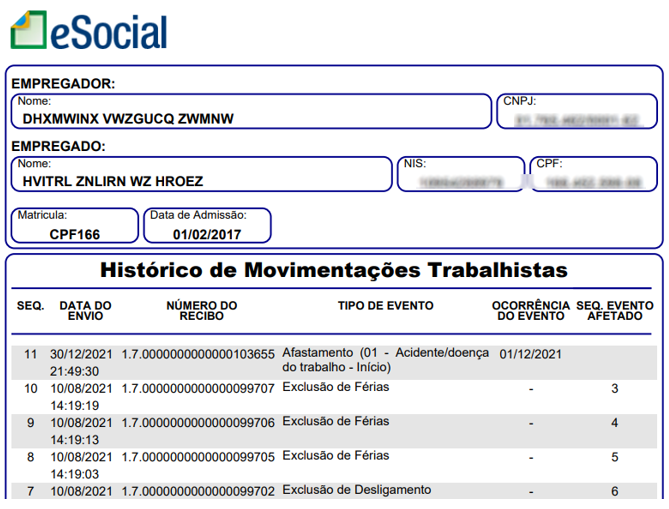Select receipt number 1.7.0000000000000099702
Viewport: 669px width, 509px height.
[x=198, y=491]
